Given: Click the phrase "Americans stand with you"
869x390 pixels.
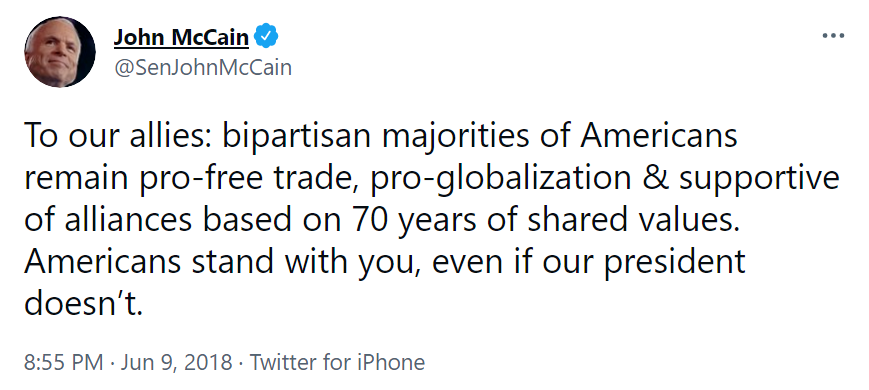Looking at the screenshot, I should pos(219,262).
